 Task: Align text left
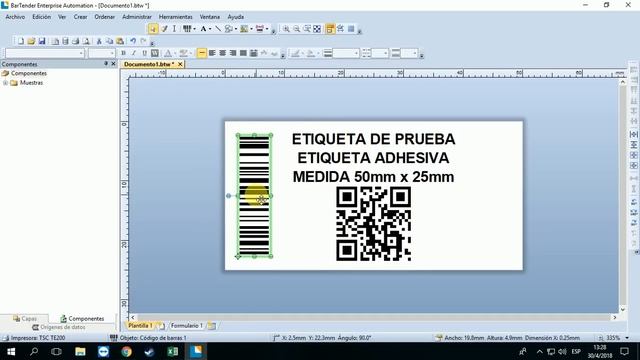(212, 53)
